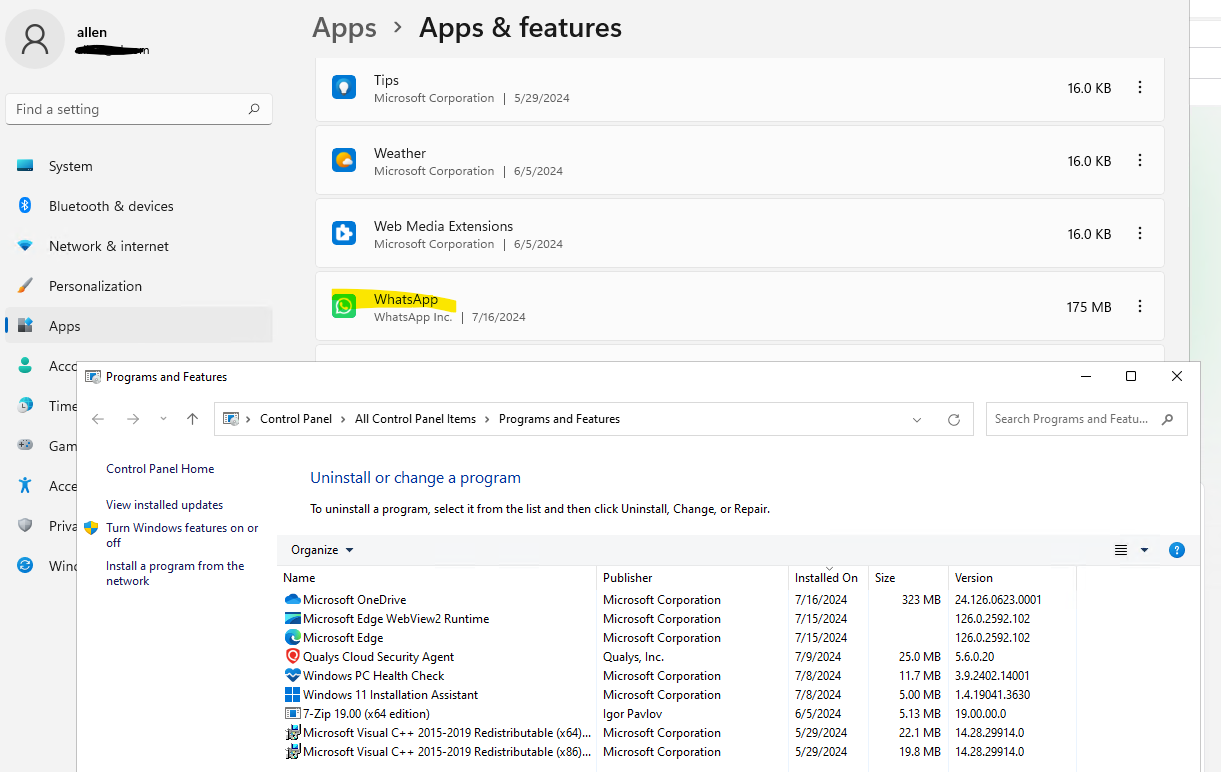Open the Organize dropdown menu

tap(322, 550)
